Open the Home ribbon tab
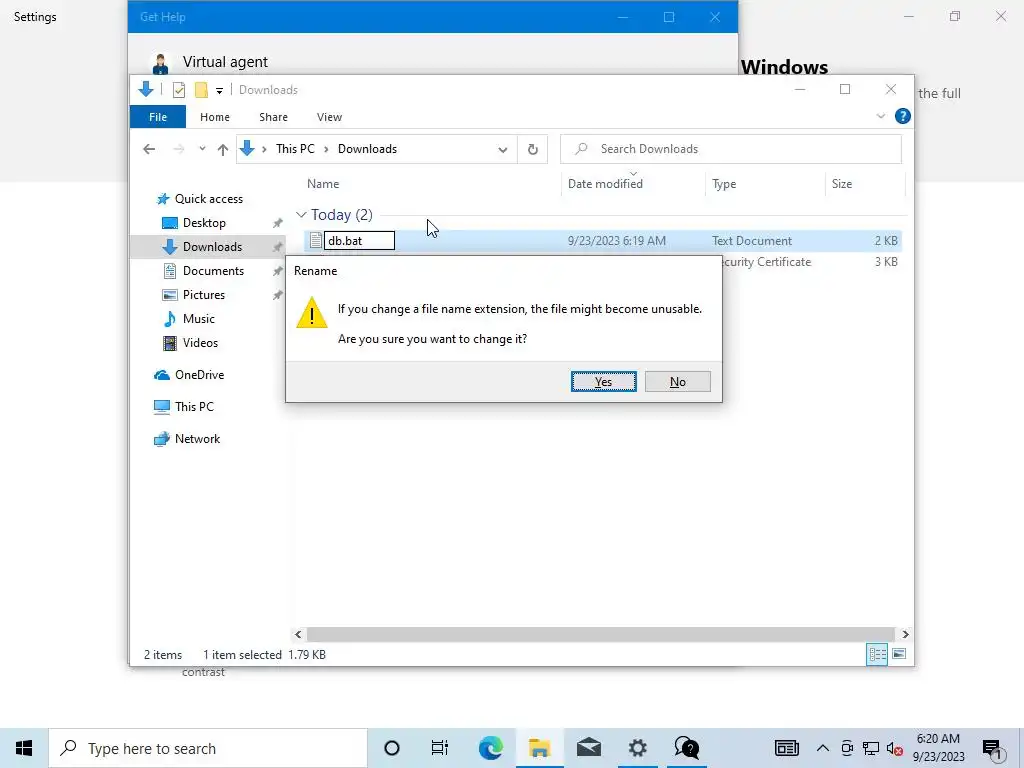This screenshot has width=1024, height=768. click(x=215, y=117)
